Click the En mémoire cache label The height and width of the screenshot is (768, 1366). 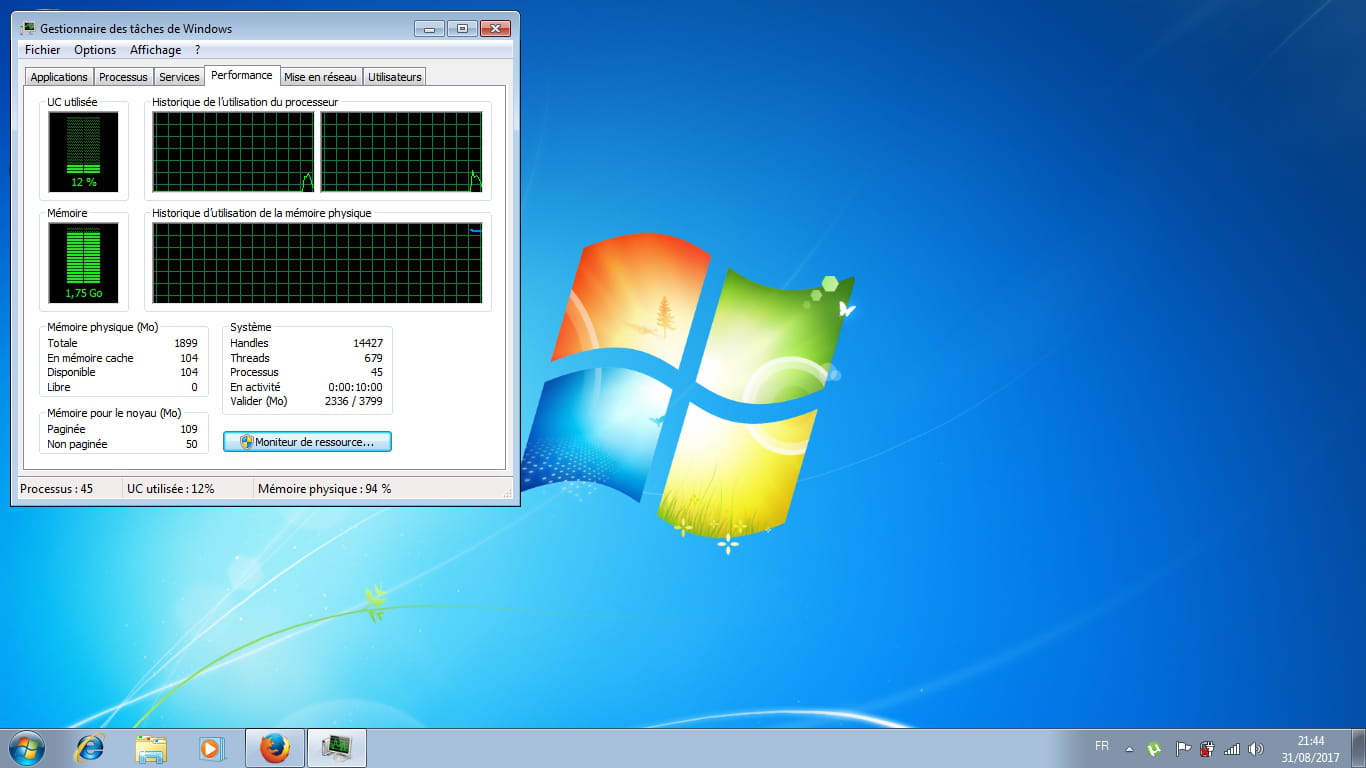pos(90,358)
